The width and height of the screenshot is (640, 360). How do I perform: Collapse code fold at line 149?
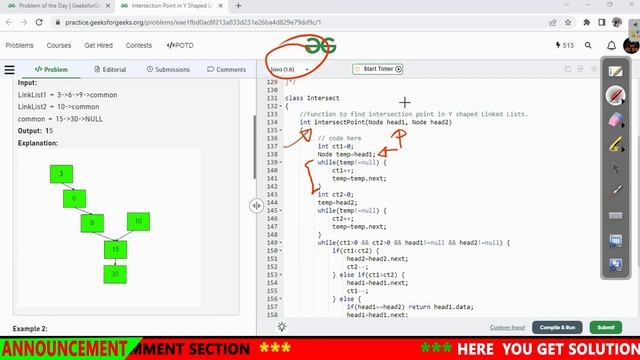coord(281,243)
